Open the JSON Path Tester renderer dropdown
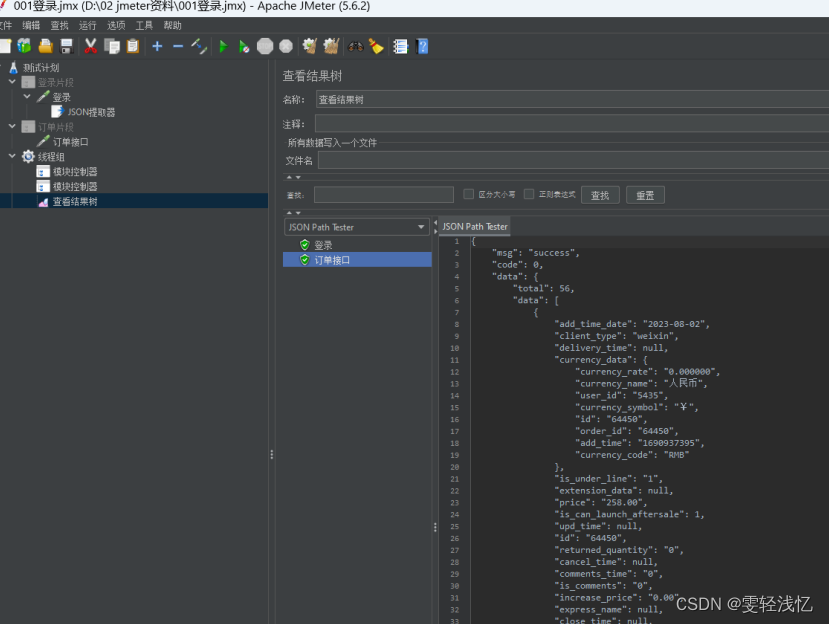The width and height of the screenshot is (829, 624). [357, 227]
